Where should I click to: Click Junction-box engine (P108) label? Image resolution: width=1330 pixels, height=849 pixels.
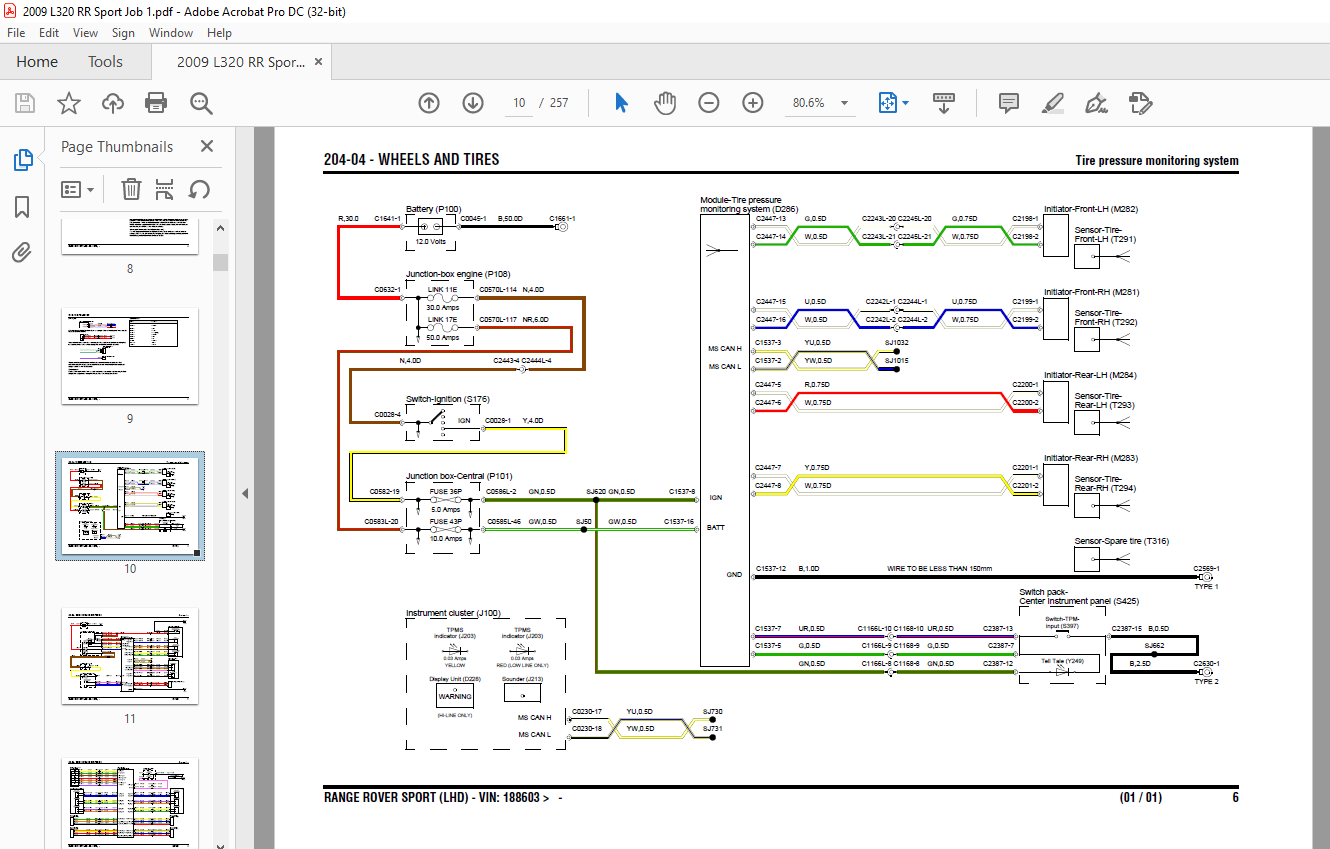coord(457,273)
